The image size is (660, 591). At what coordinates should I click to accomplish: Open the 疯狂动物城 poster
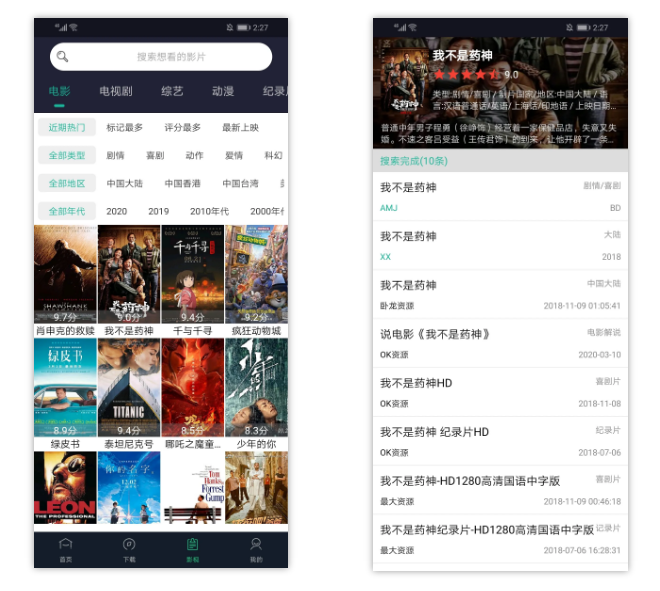pos(256,274)
